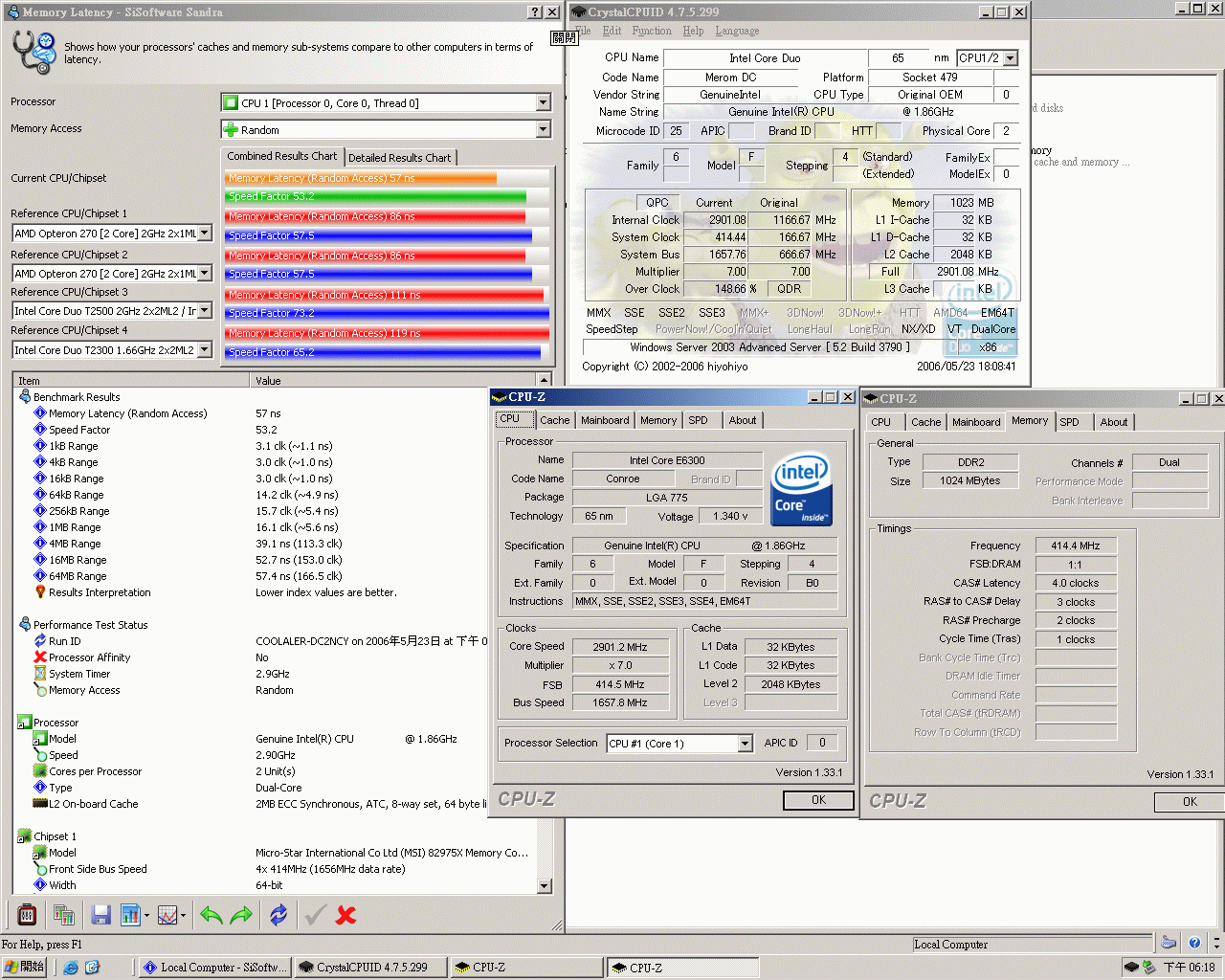Image resolution: width=1225 pixels, height=980 pixels.
Task: Click the clock showing 06:18
Action: click(1189, 968)
